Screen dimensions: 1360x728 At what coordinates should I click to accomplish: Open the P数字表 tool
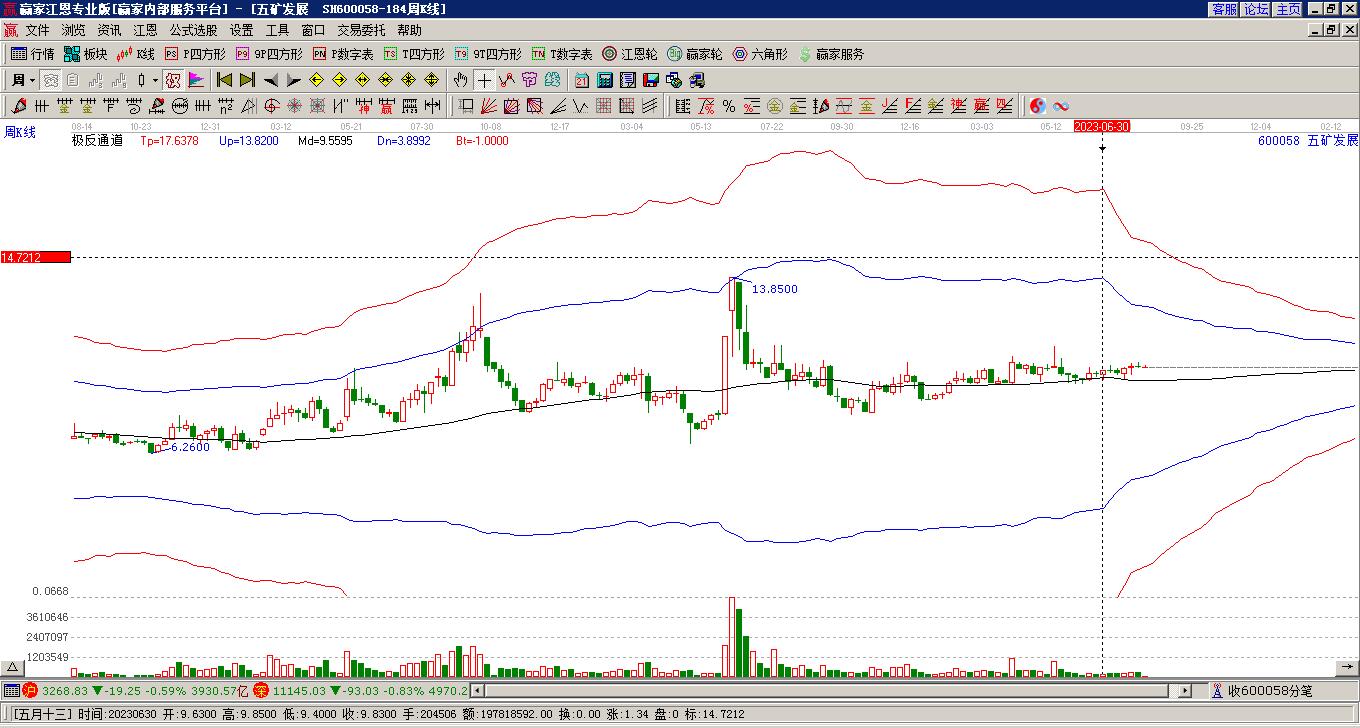click(x=344, y=54)
